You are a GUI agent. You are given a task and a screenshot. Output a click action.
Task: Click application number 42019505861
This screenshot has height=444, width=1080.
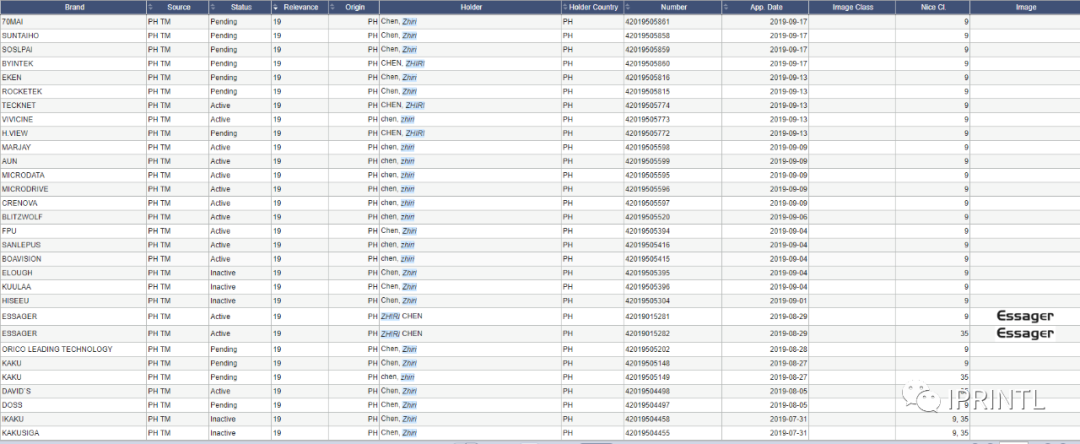(x=647, y=22)
